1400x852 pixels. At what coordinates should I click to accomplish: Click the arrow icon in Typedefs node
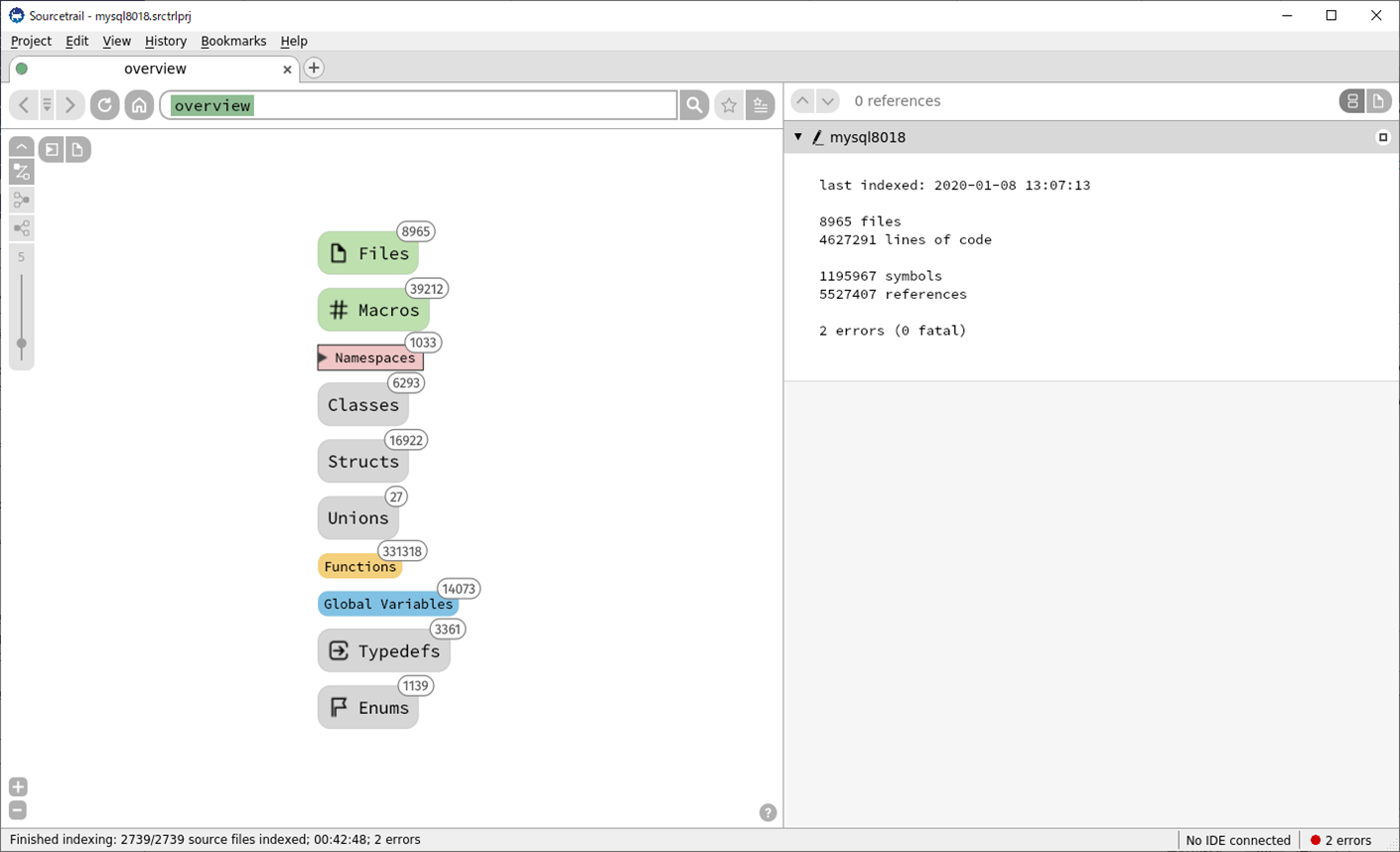pyautogui.click(x=339, y=650)
